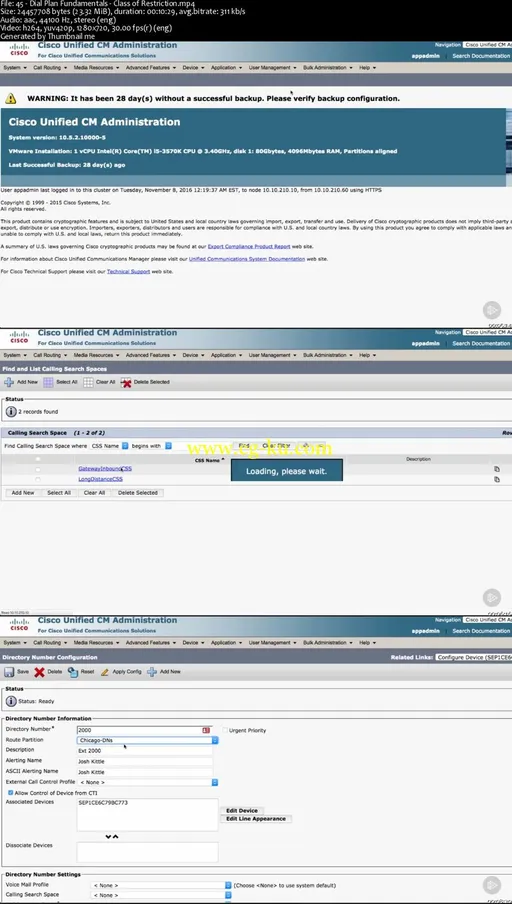Open Call Routing menu on Calling Search Spaces page
The height and width of the screenshot is (904, 512).
click(x=50, y=355)
